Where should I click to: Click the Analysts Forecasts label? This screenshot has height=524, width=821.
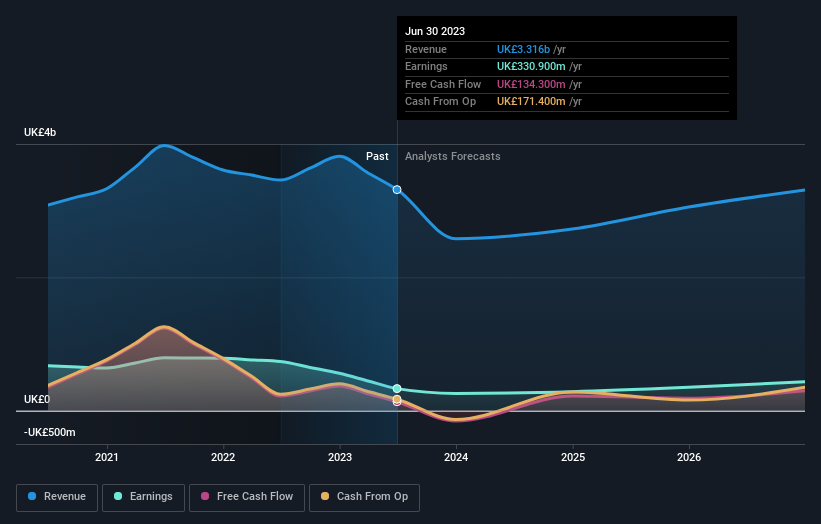pyautogui.click(x=452, y=156)
